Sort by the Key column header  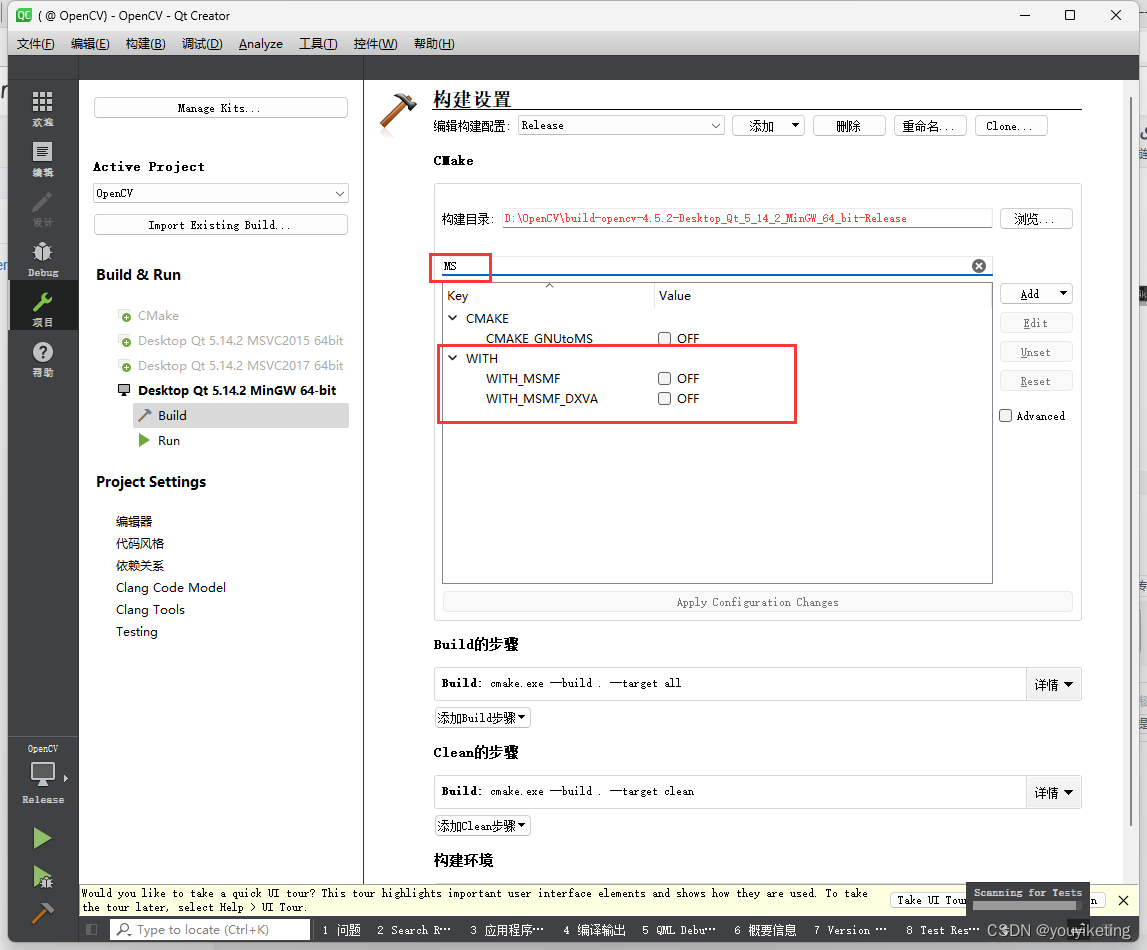coord(549,295)
